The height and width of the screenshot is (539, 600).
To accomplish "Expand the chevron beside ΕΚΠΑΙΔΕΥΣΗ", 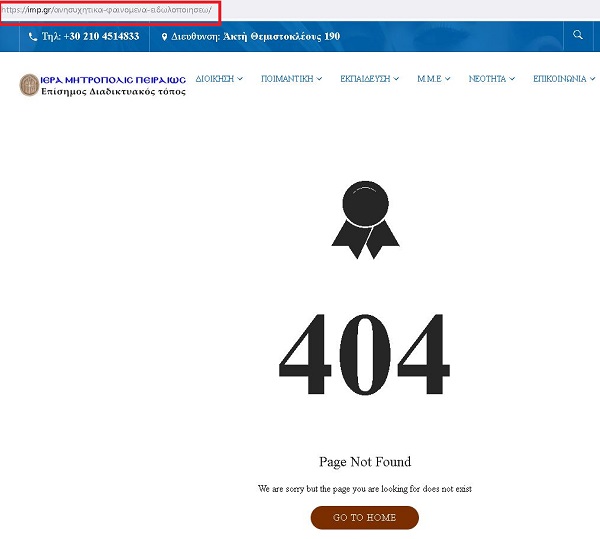I will 396,79.
